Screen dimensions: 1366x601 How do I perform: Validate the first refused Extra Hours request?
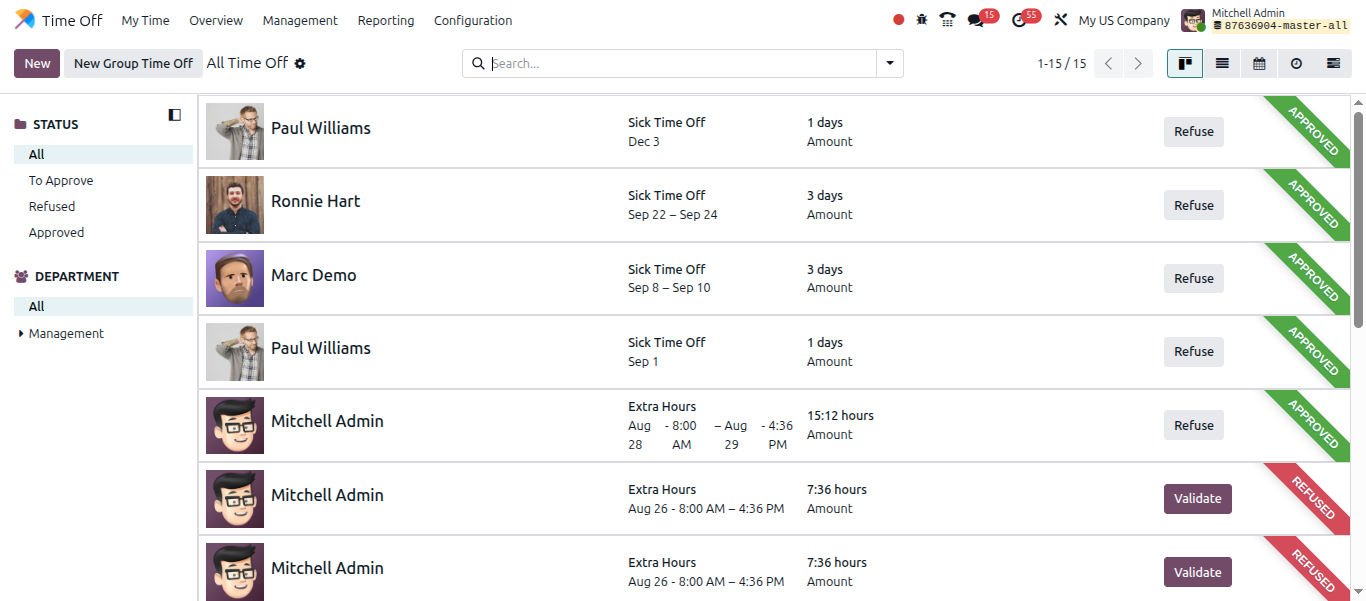(x=1197, y=498)
